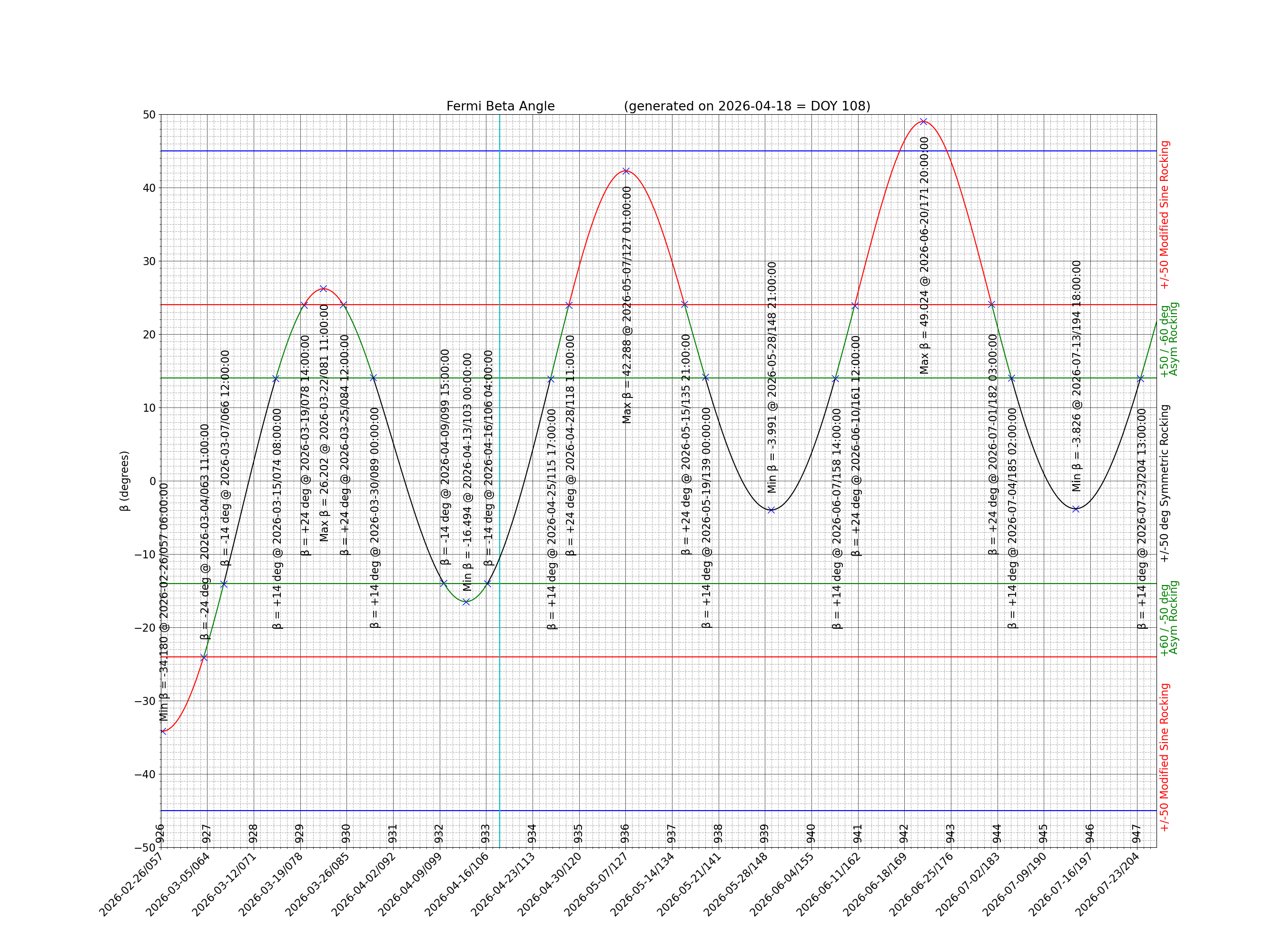Click the upper +/-50 Modified Sine Rocking label
This screenshot has height=952, width=1285.
[1165, 214]
